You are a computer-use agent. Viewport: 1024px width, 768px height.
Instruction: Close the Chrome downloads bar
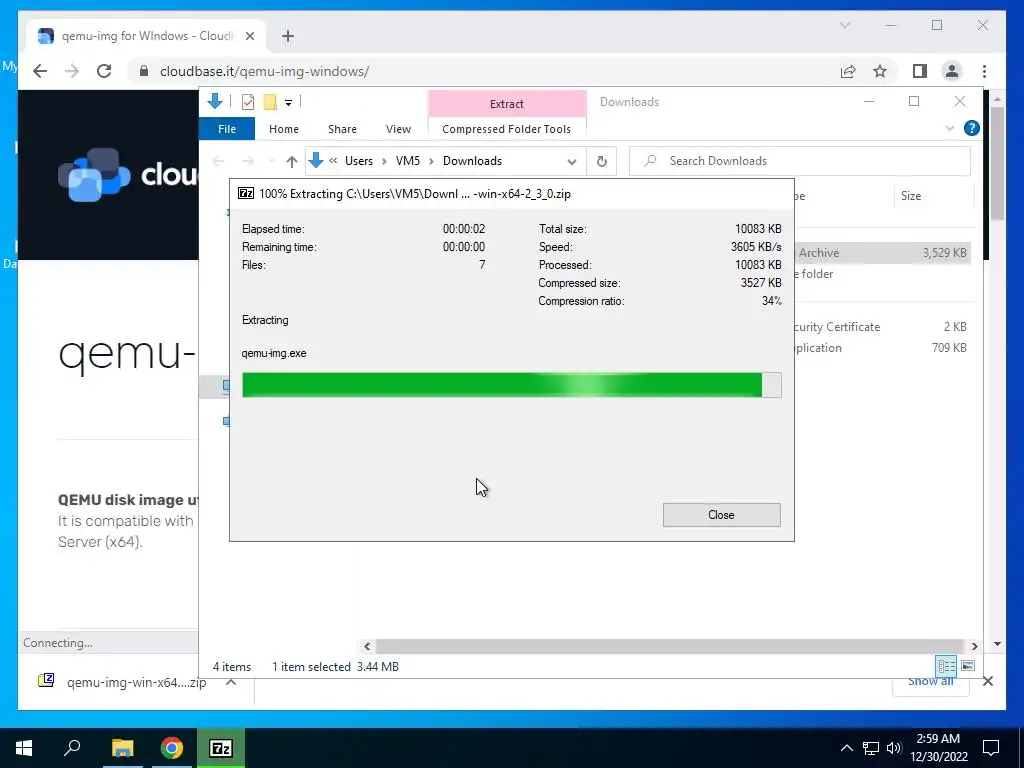(988, 681)
